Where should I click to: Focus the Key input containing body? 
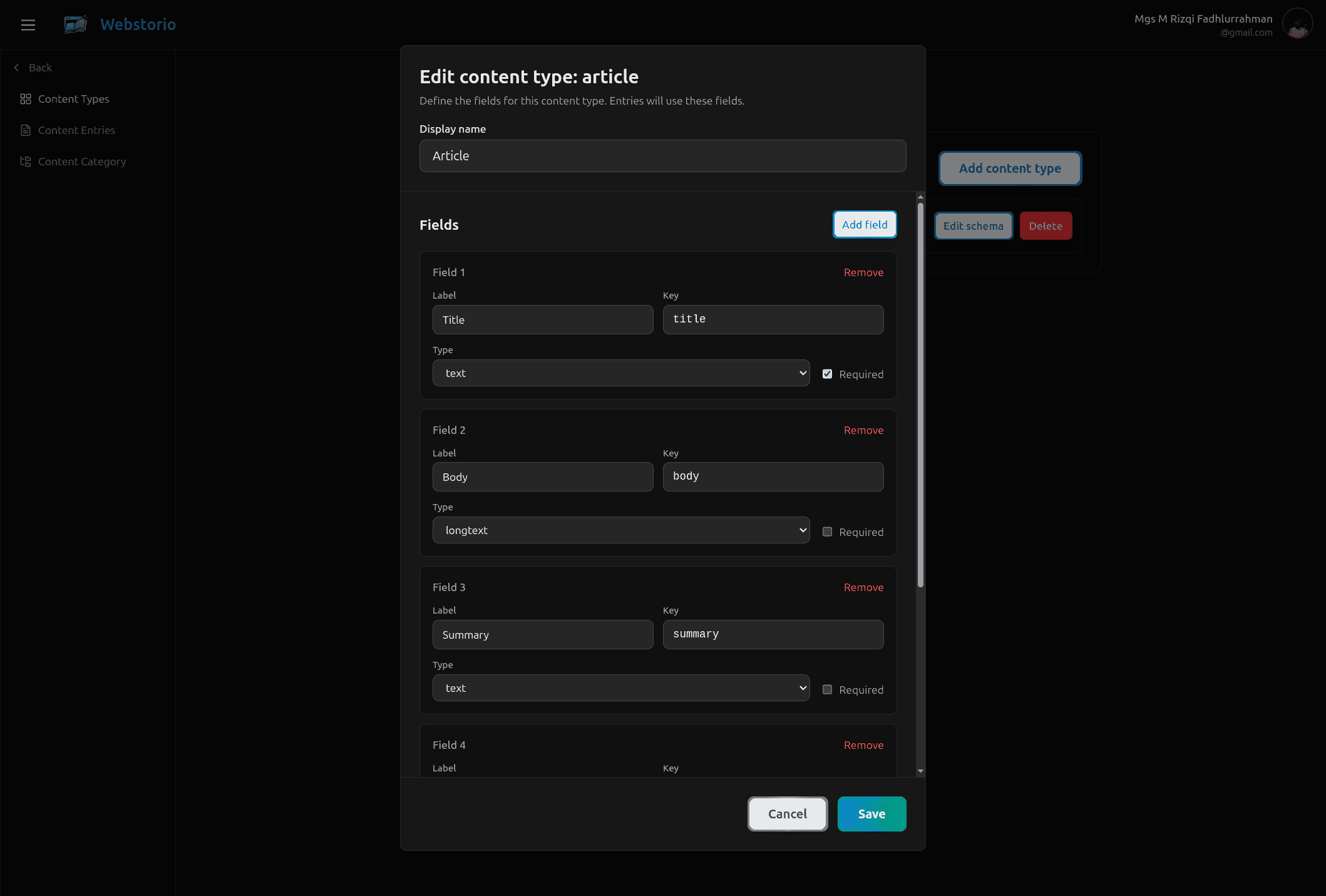(773, 476)
